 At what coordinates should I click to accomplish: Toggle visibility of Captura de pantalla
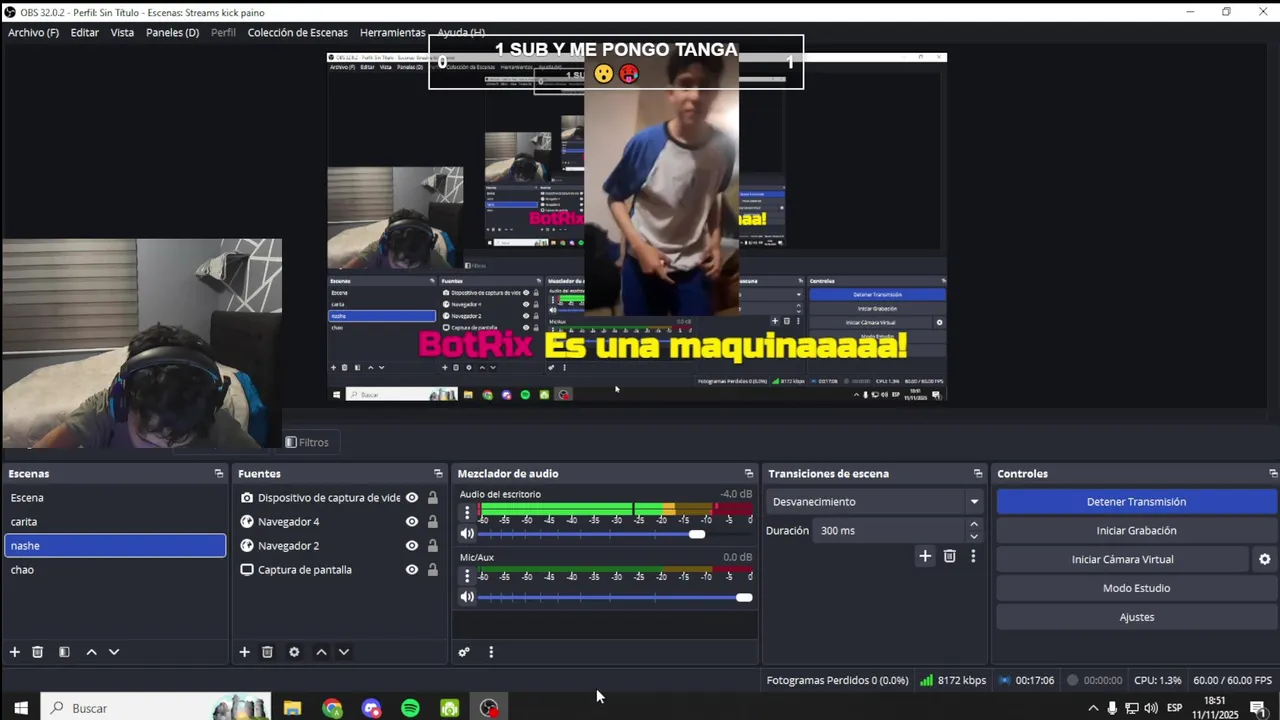(412, 570)
